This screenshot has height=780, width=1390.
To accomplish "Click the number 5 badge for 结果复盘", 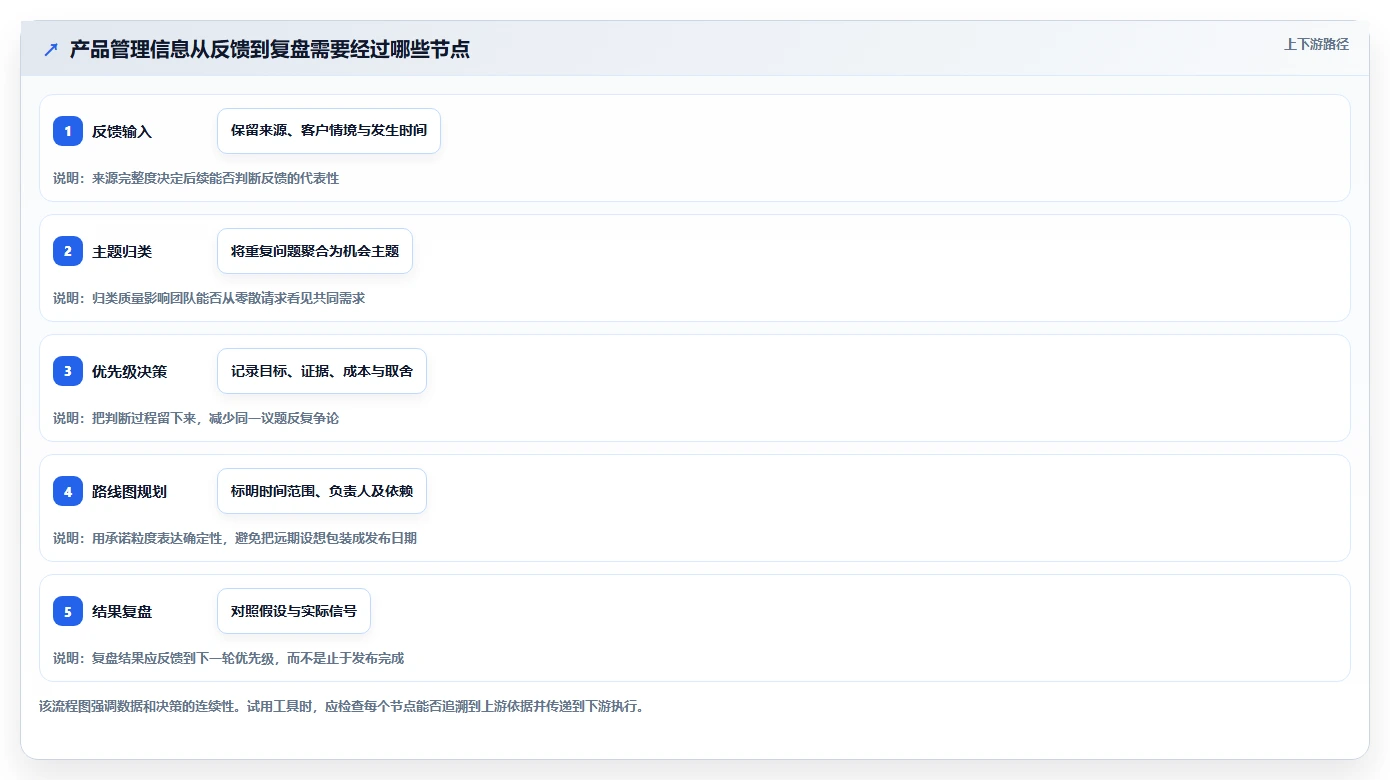I will point(68,611).
